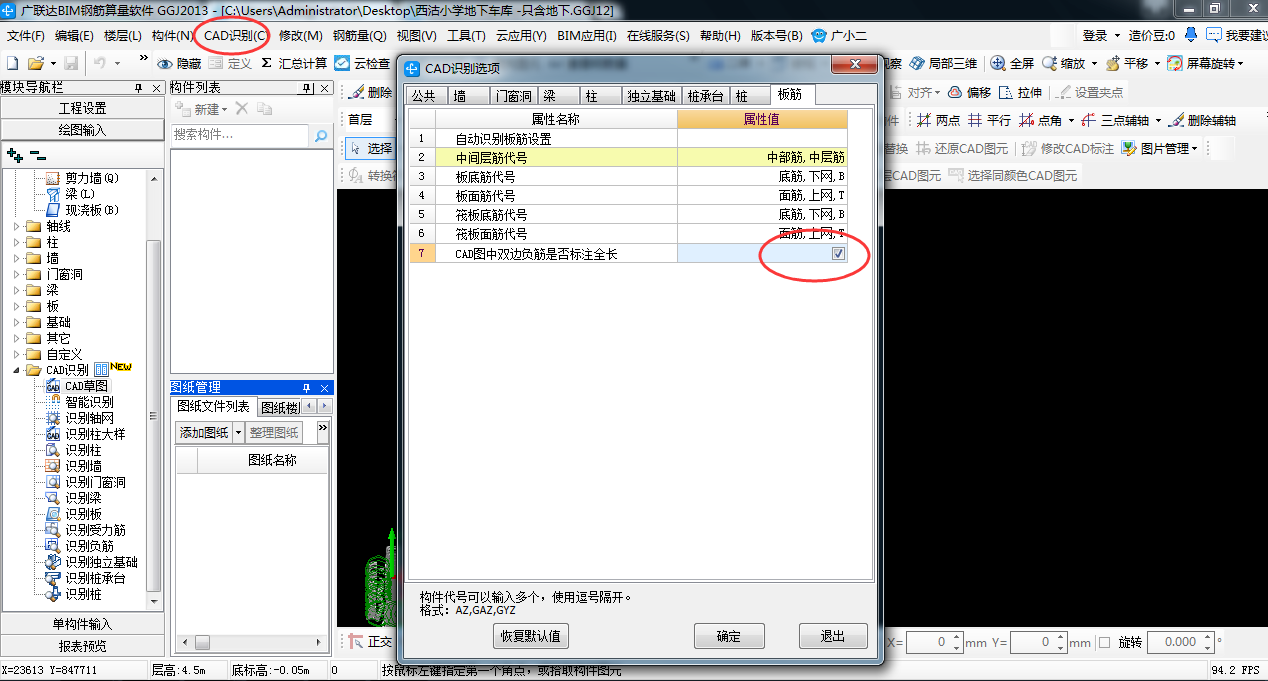Click the 删除辅轴 tool
1268x681 pixels.
pos(1202,120)
